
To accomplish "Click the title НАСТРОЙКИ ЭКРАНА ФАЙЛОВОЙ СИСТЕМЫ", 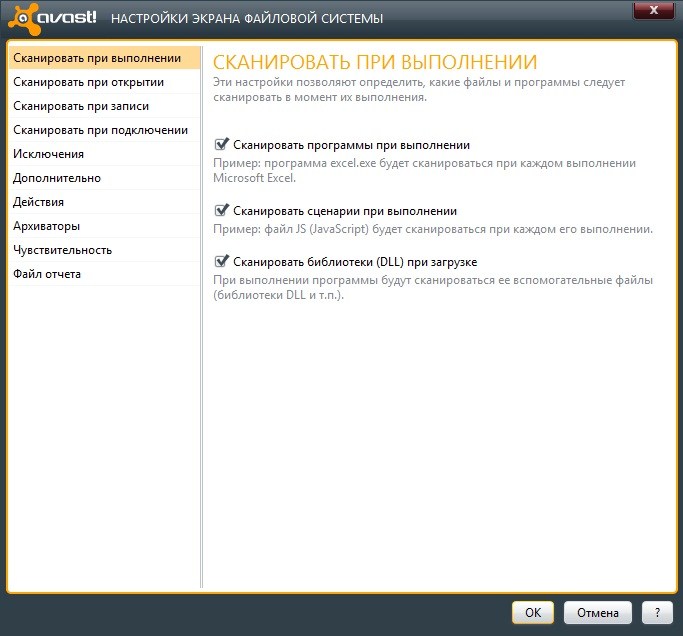I will (247, 19).
